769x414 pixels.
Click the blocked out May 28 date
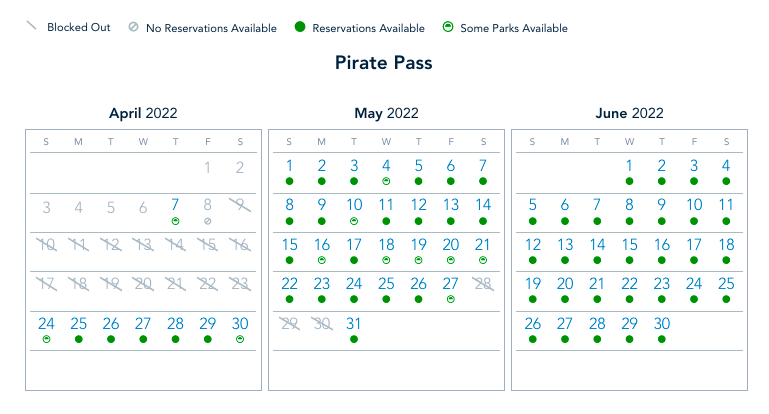pos(483,285)
